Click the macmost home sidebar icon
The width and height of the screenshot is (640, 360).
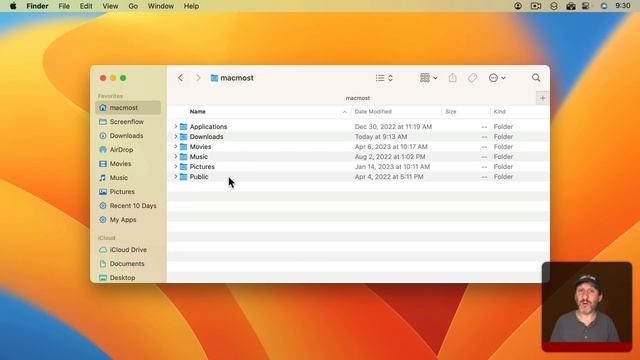[103, 108]
